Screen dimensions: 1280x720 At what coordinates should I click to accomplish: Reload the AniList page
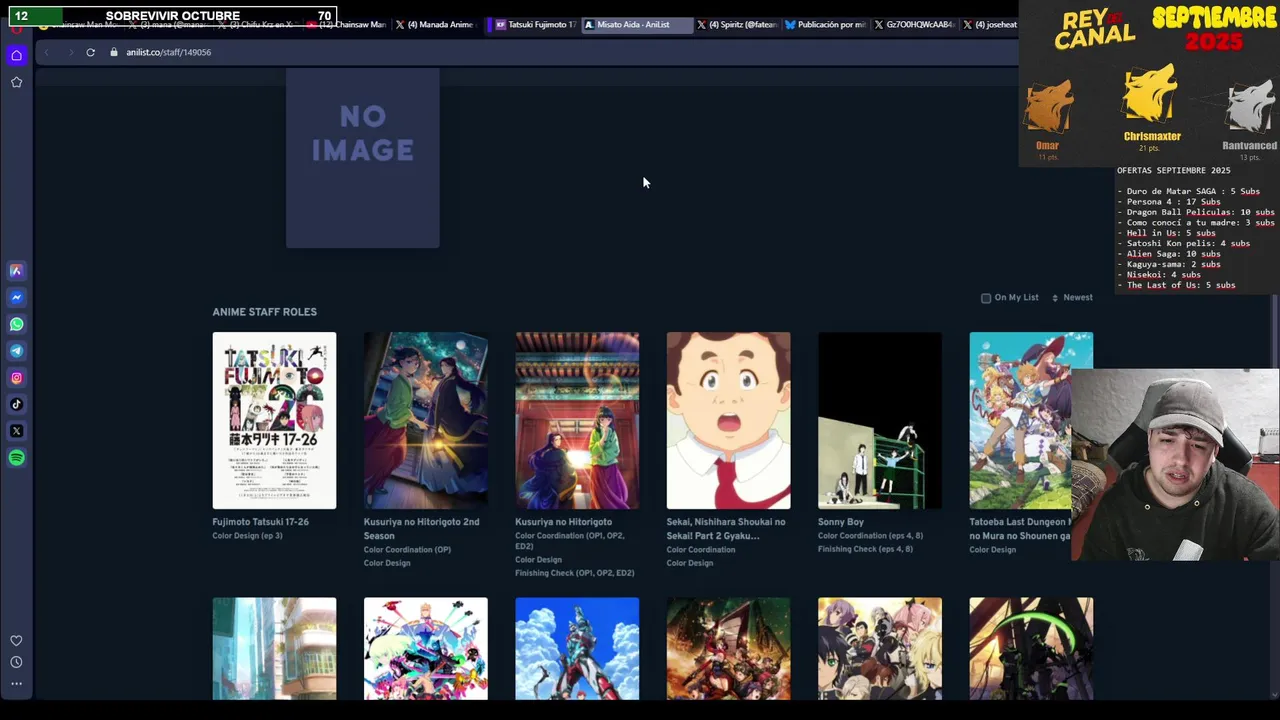pos(90,52)
